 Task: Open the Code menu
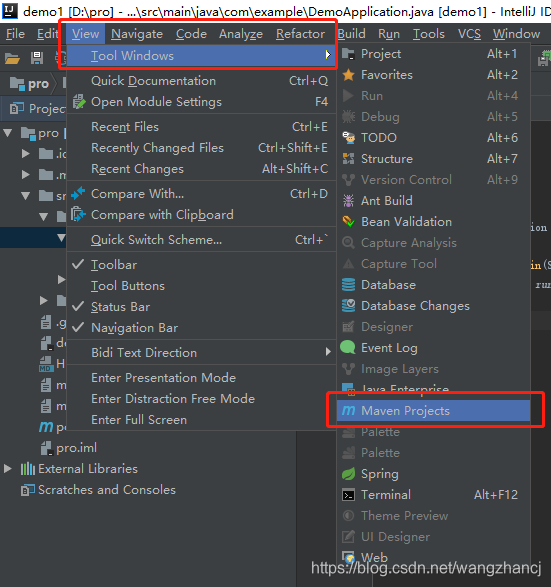coord(191,34)
